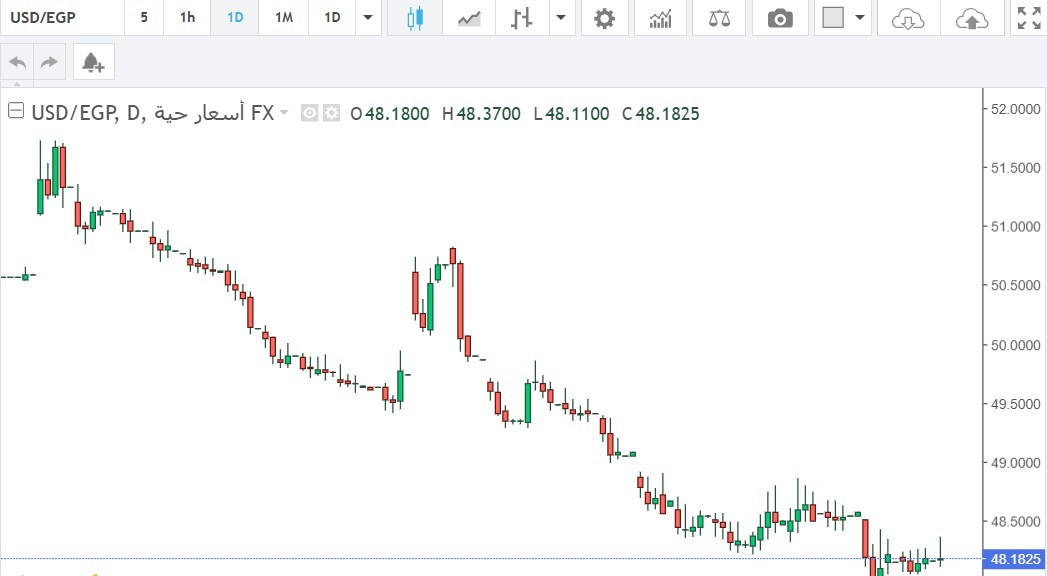Select the bar chart style
This screenshot has height=576, width=1047.
click(x=521, y=18)
